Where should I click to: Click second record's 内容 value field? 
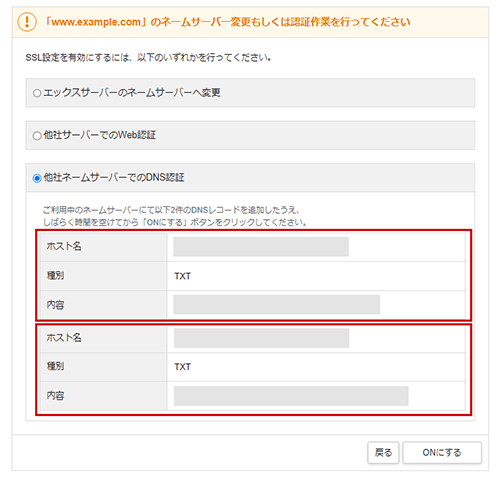[291, 396]
